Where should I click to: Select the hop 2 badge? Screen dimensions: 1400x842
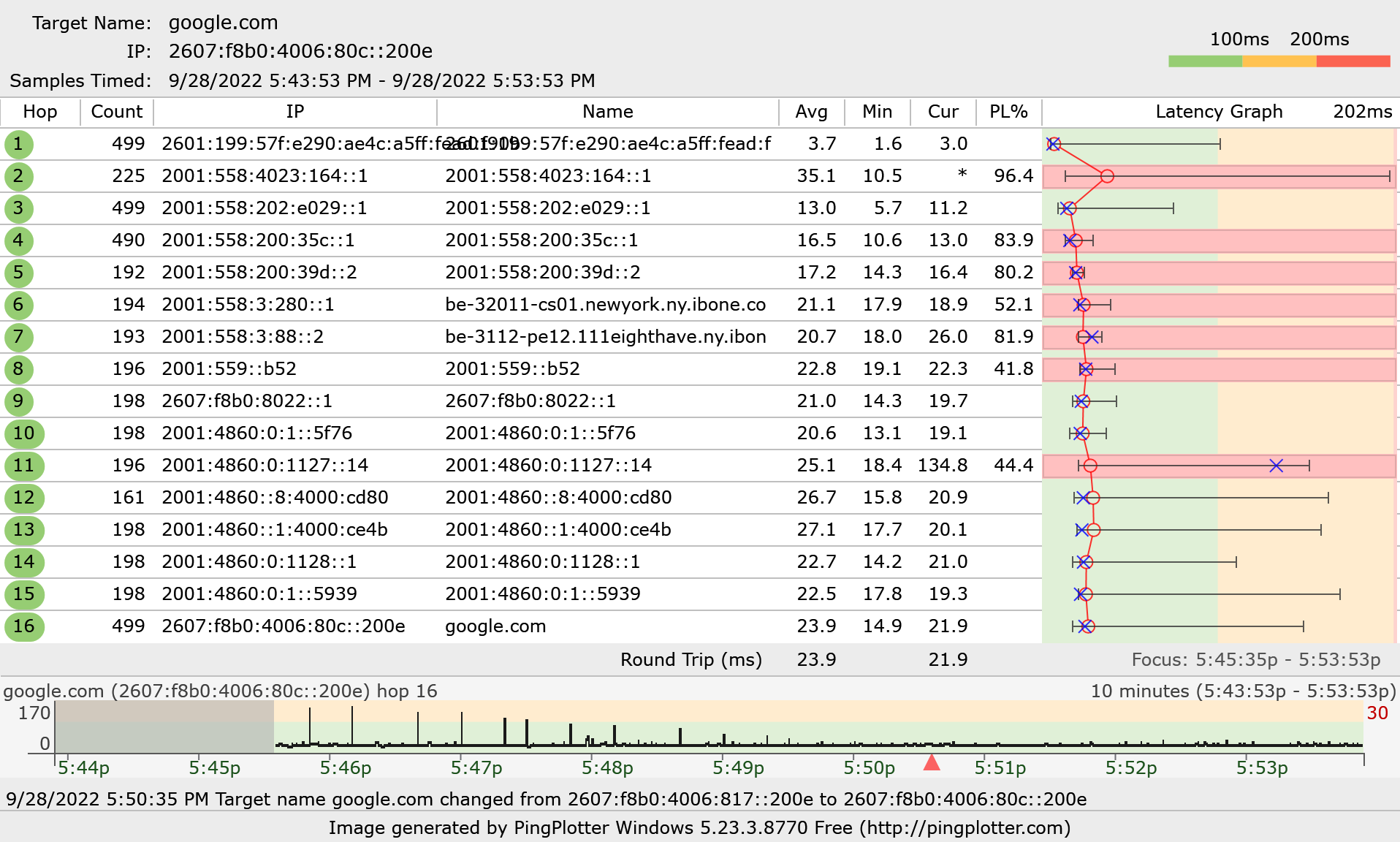tap(20, 176)
